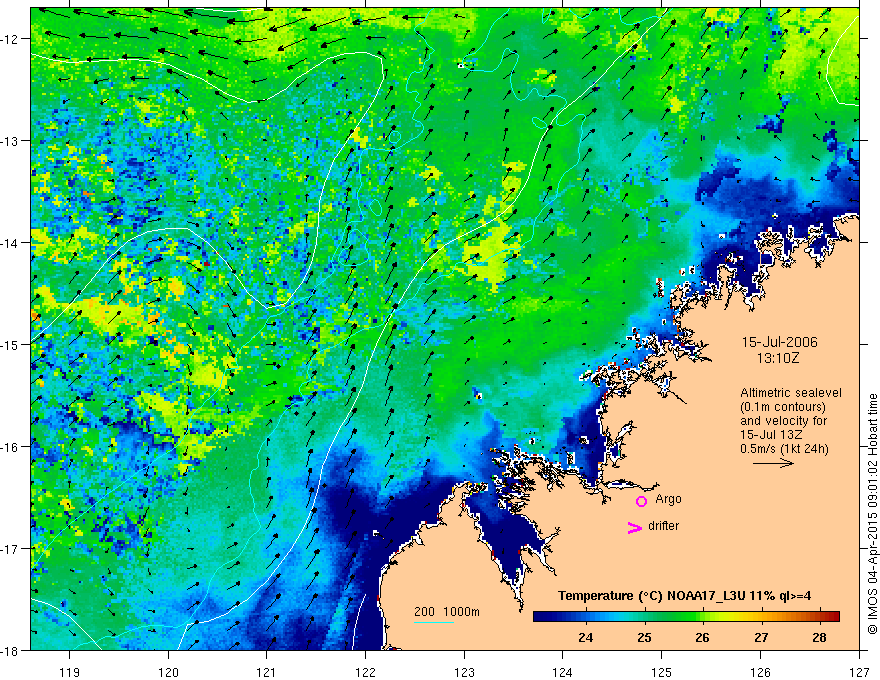Click longitude axis label "126" on bottom axis
The image size is (880, 680).
point(760,672)
